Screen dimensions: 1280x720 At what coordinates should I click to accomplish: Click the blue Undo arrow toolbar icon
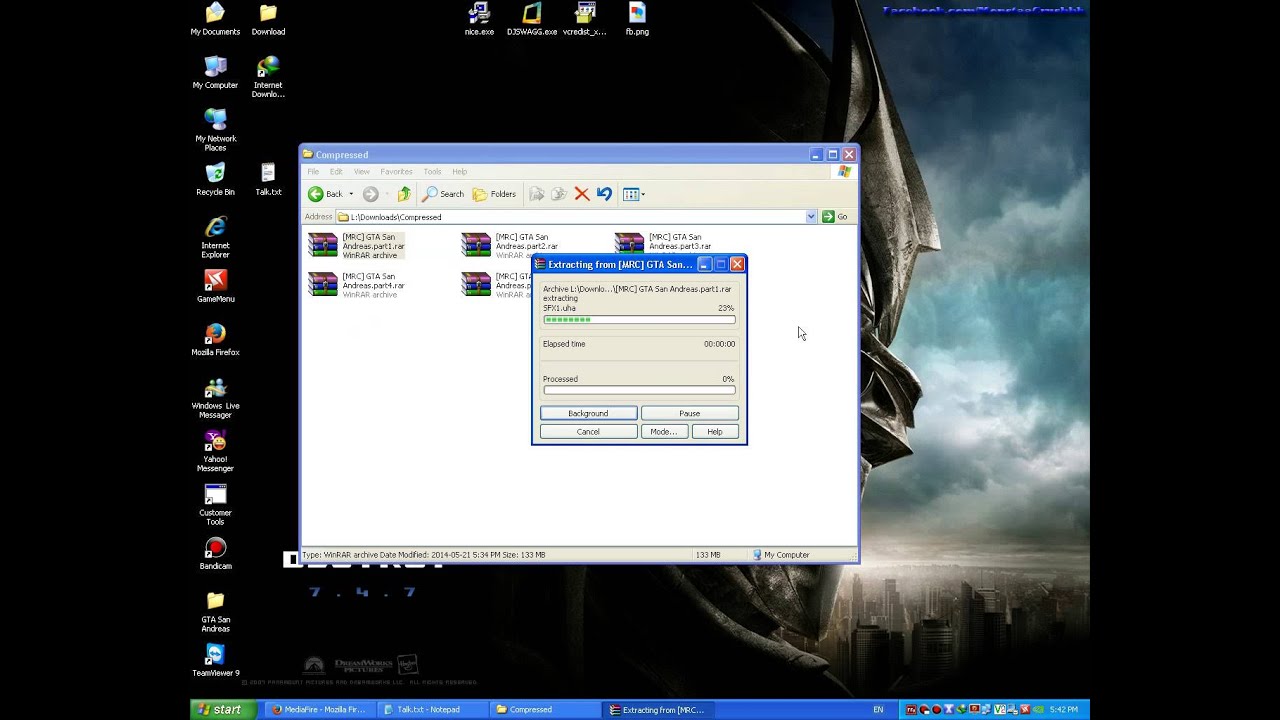pyautogui.click(x=604, y=194)
